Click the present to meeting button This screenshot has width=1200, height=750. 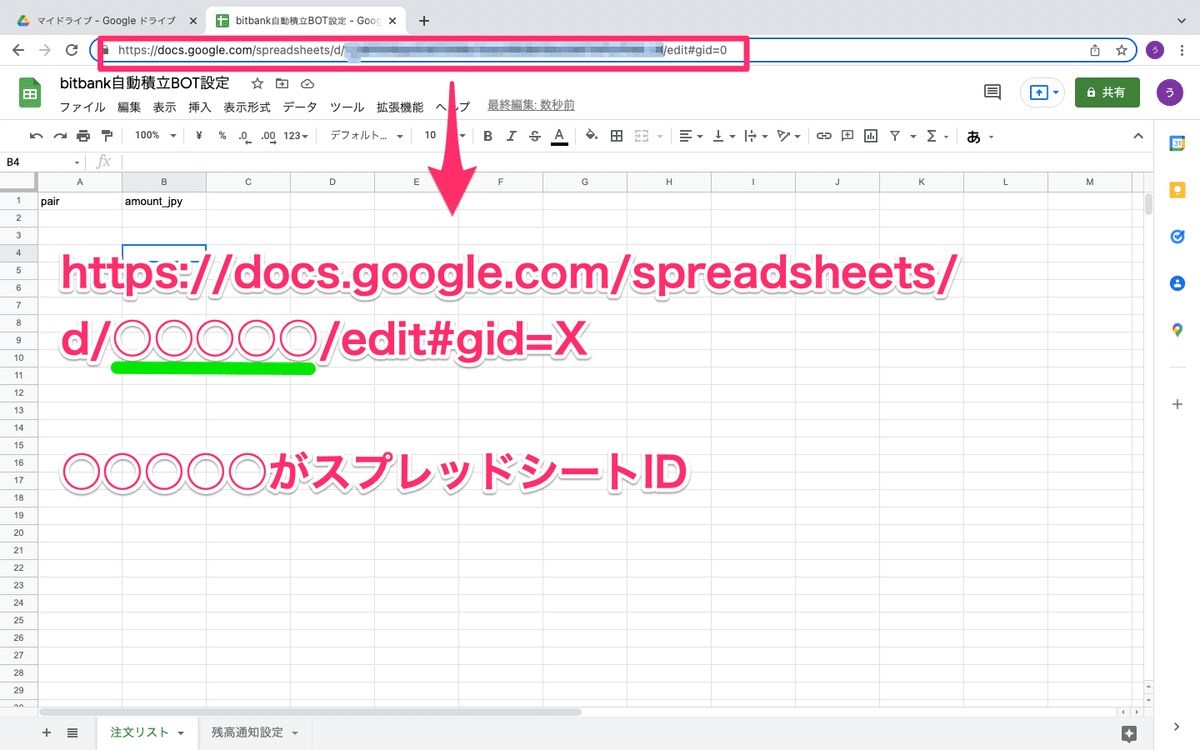click(1041, 92)
